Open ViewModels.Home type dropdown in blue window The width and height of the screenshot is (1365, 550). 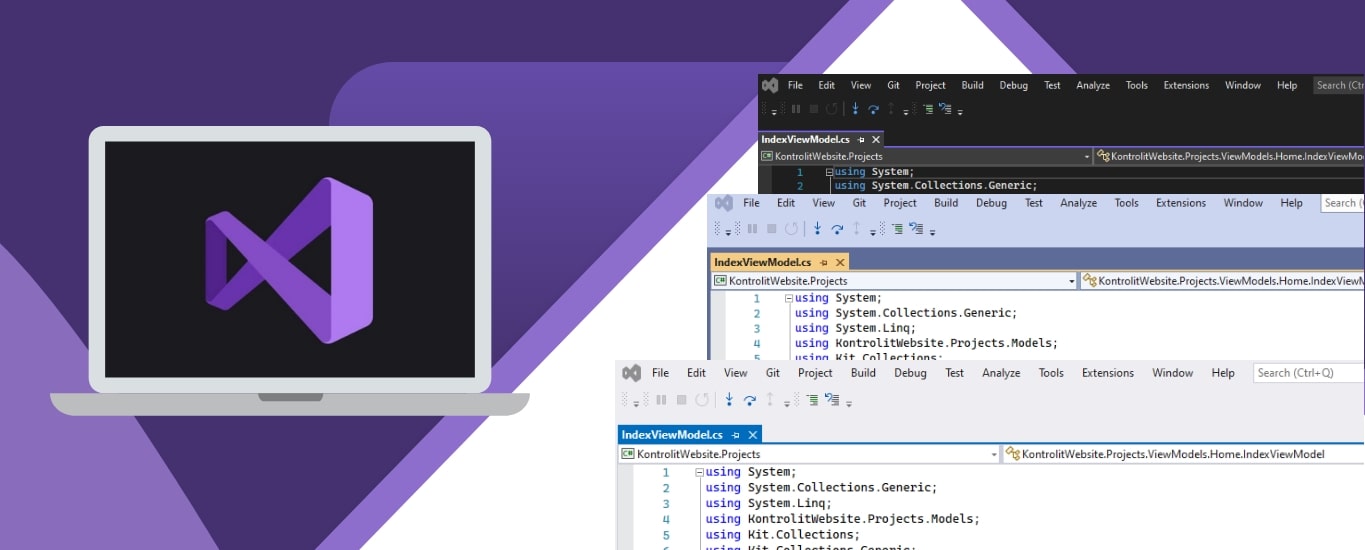(x=1223, y=281)
